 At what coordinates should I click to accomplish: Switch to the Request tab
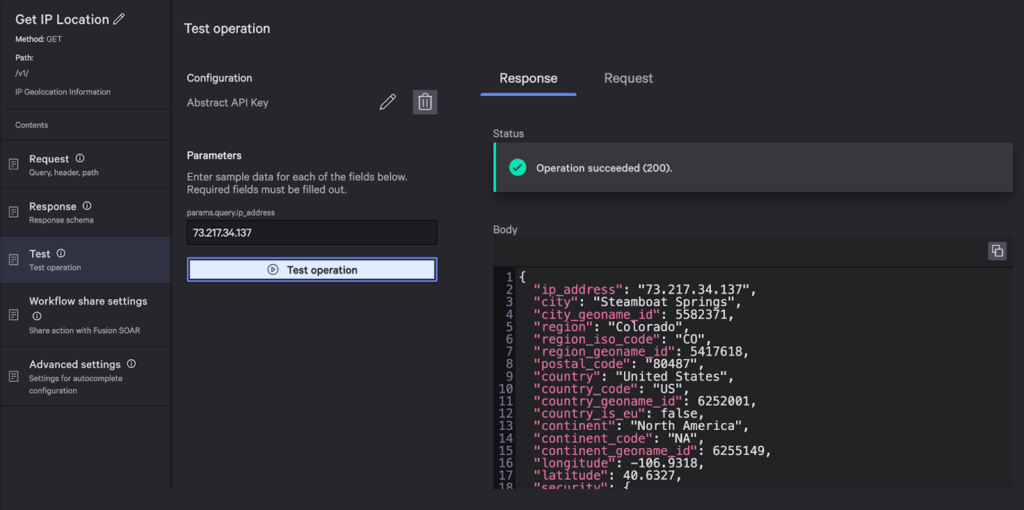pos(628,78)
